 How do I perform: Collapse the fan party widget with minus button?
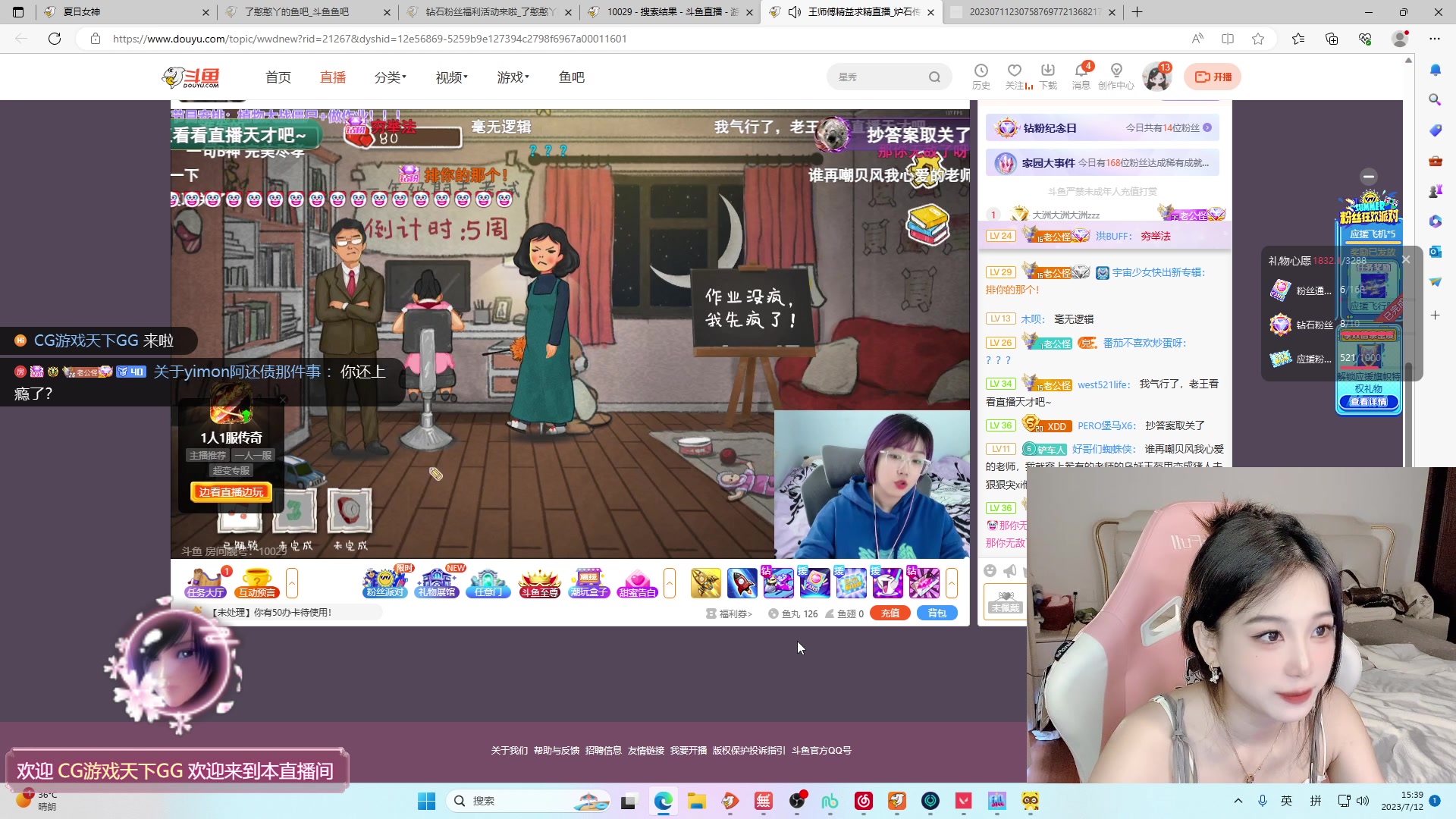[x=1369, y=177]
